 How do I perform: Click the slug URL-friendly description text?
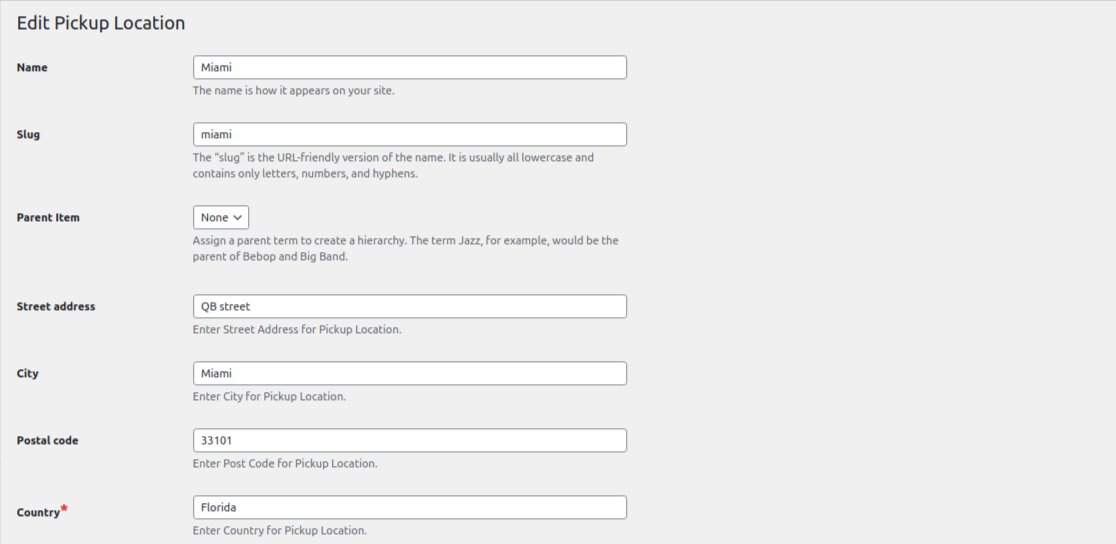click(x=393, y=165)
